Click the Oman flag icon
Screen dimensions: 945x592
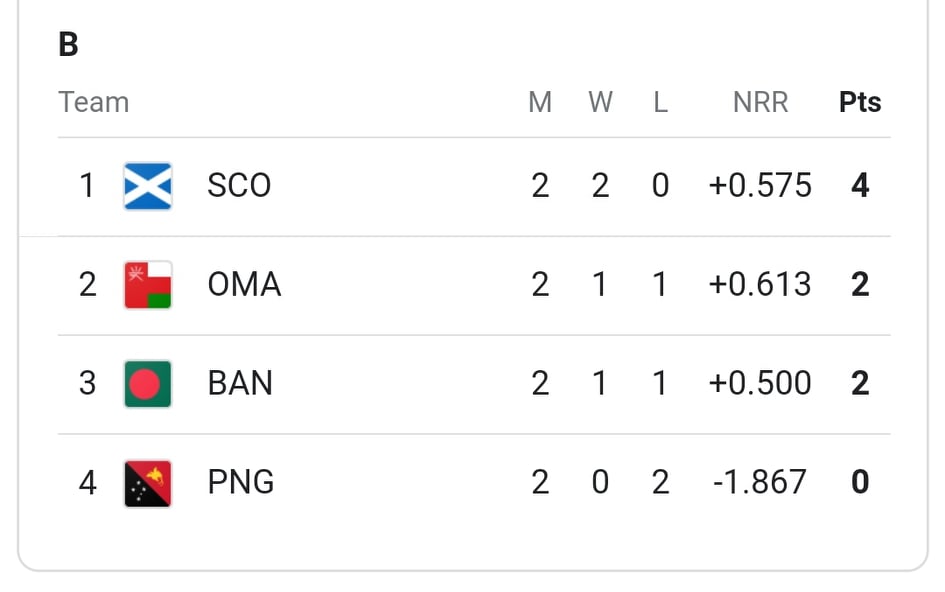click(x=148, y=285)
